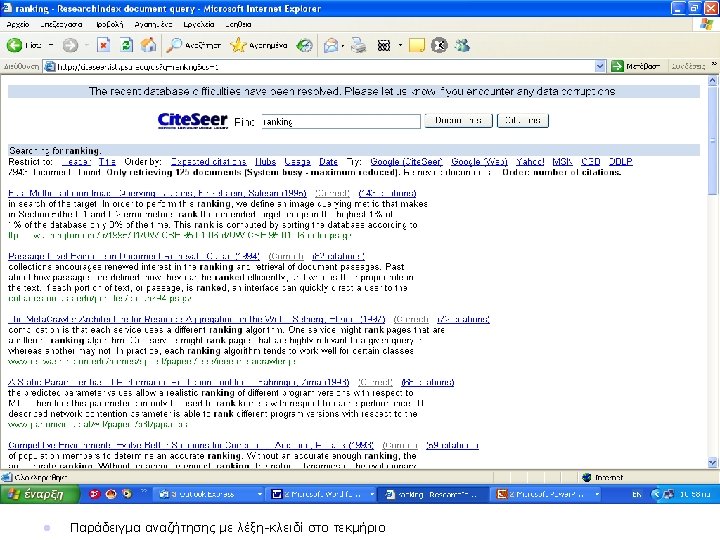
Task: Click the Μετάβαση (Go) button
Action: [x=636, y=67]
